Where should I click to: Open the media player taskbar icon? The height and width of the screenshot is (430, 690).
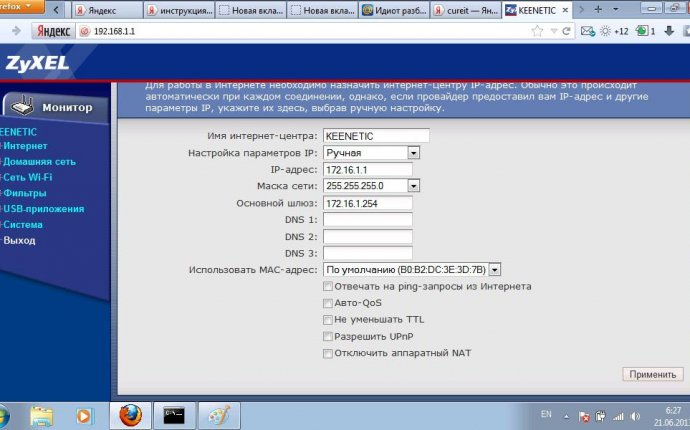84,416
